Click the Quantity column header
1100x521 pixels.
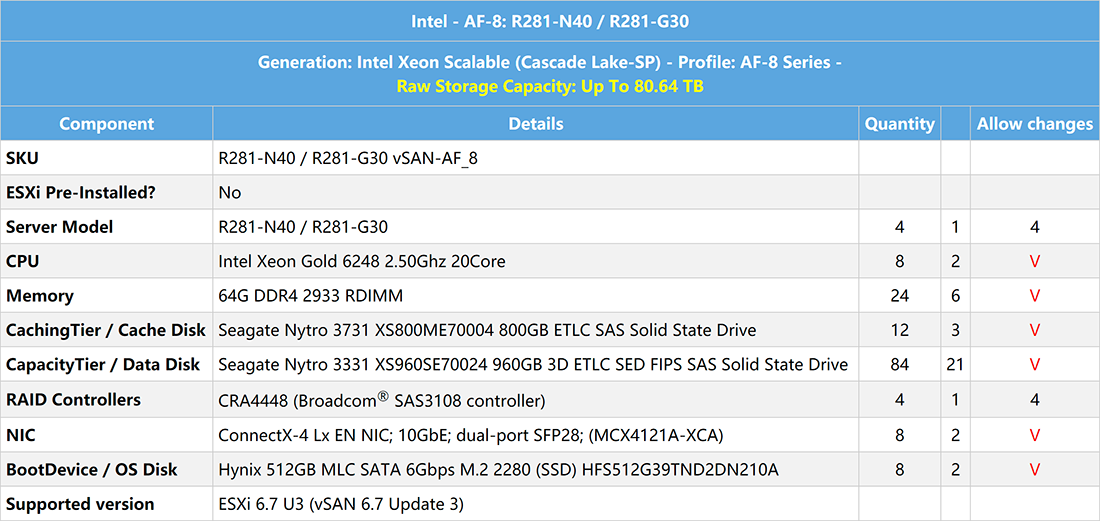899,124
